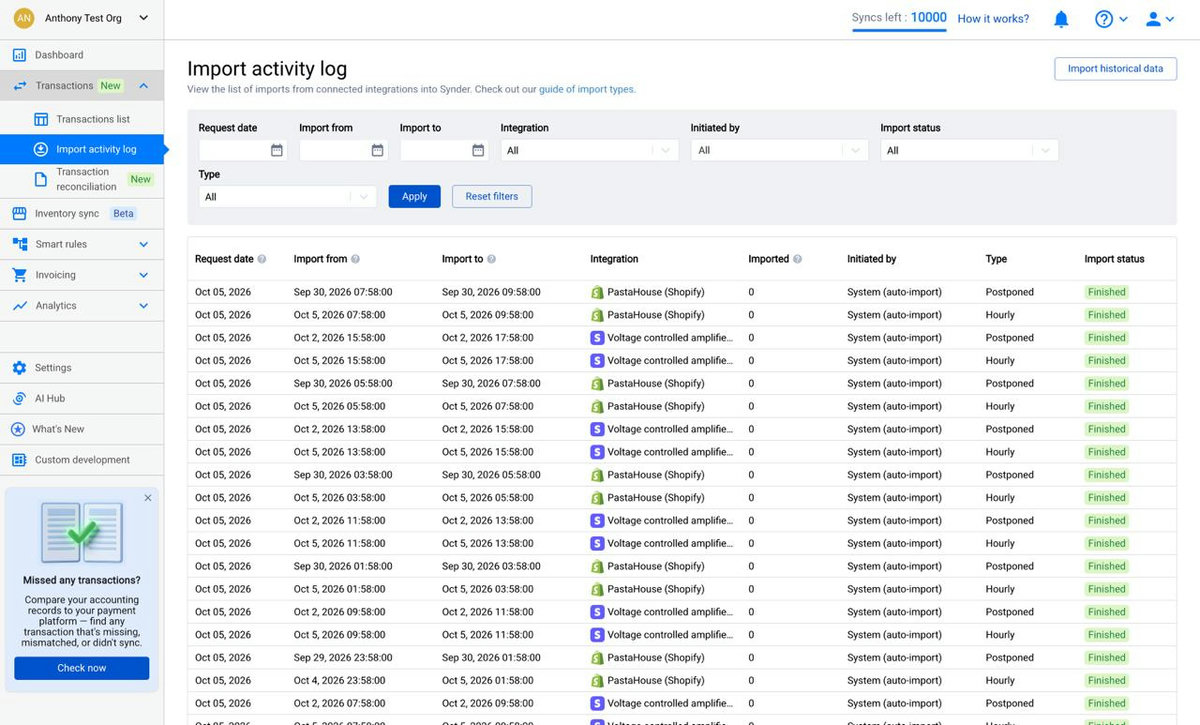This screenshot has height=725, width=1200.
Task: Click the Check now button
Action: (82, 668)
